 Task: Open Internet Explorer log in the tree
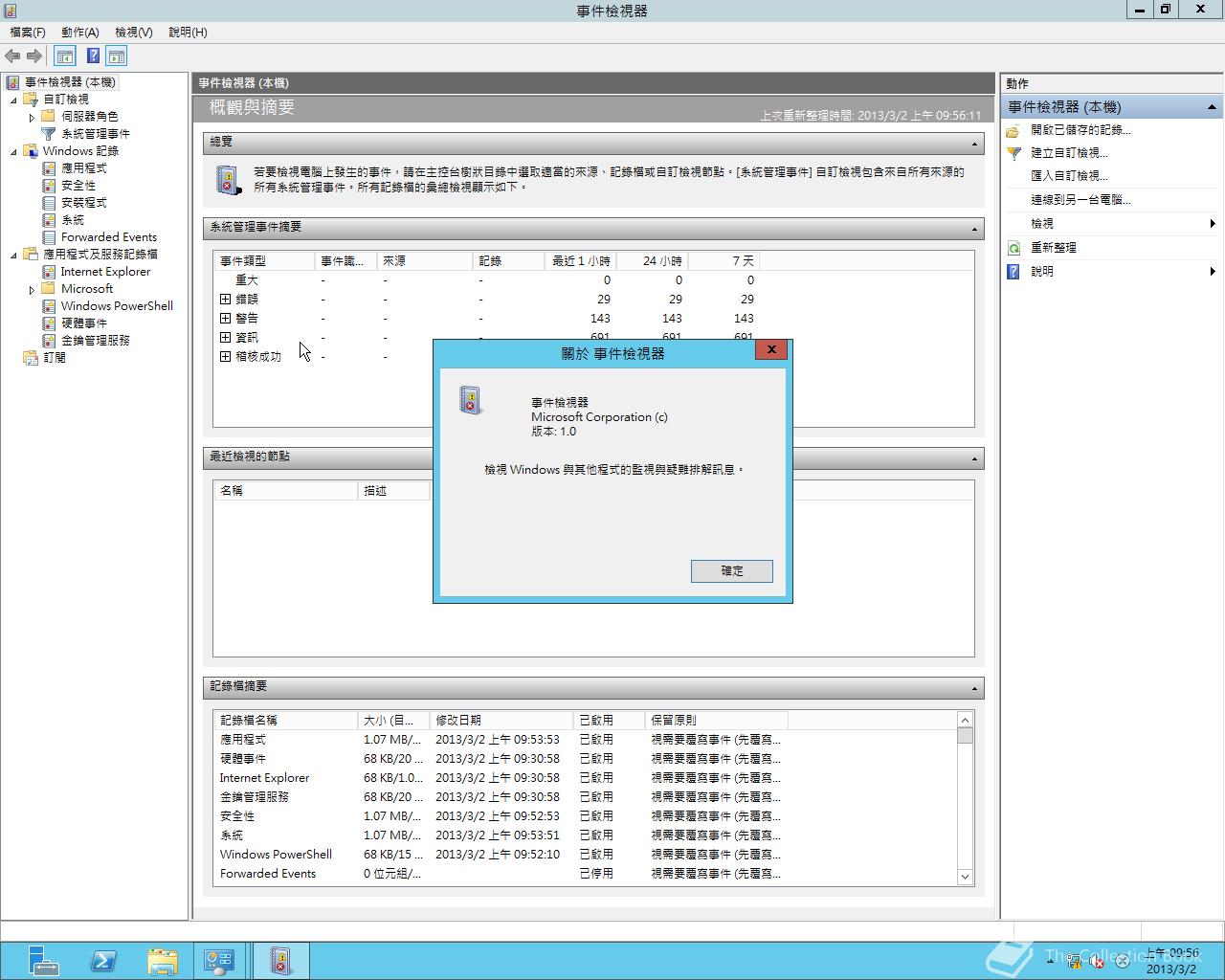[105, 272]
